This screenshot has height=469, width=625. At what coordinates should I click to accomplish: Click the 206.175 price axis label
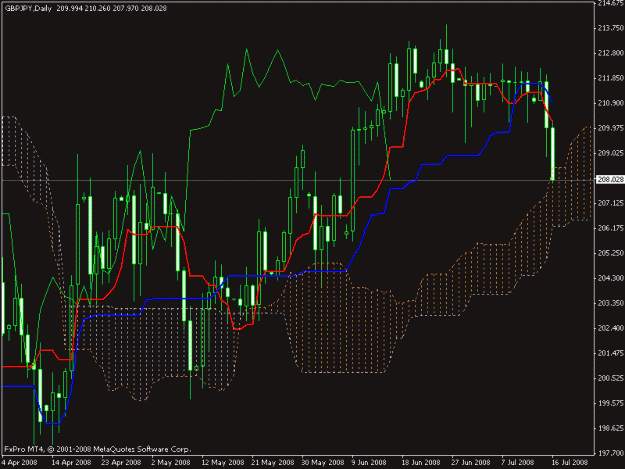tap(610, 228)
